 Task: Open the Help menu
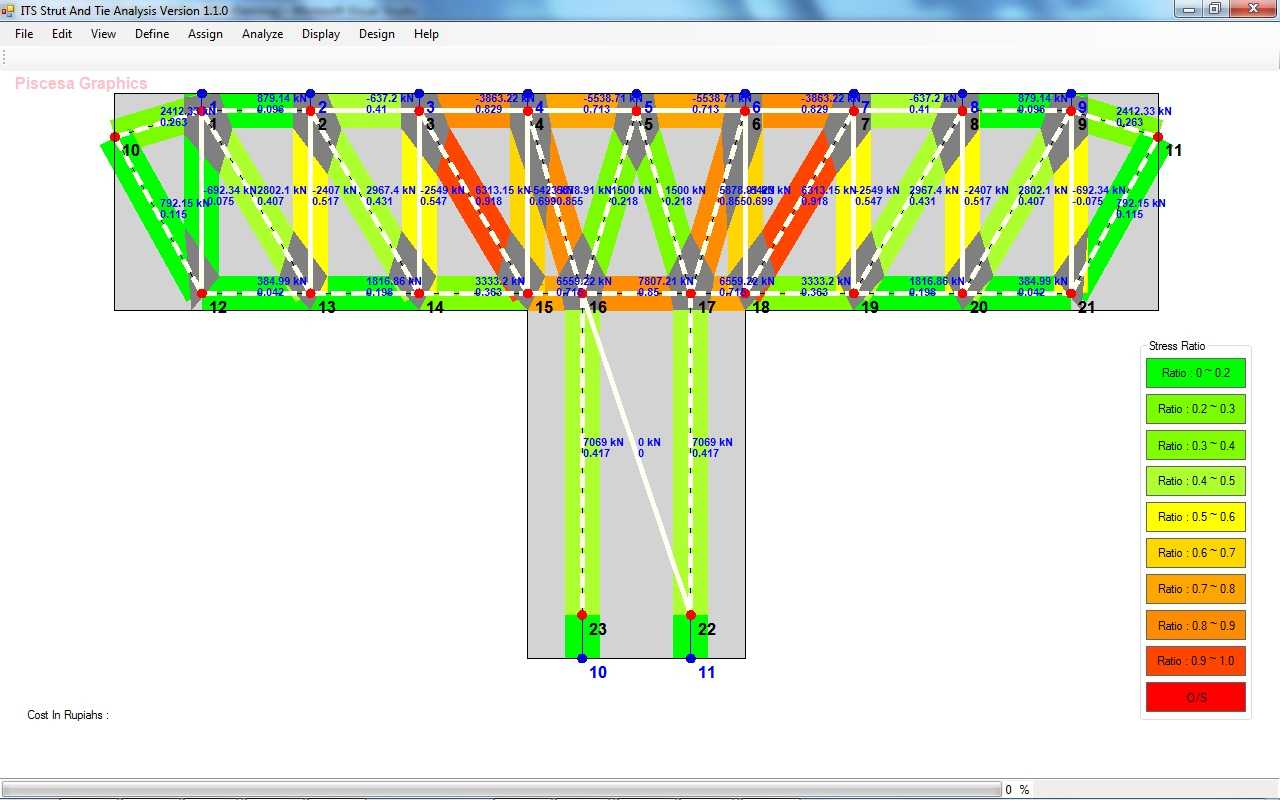coord(426,34)
